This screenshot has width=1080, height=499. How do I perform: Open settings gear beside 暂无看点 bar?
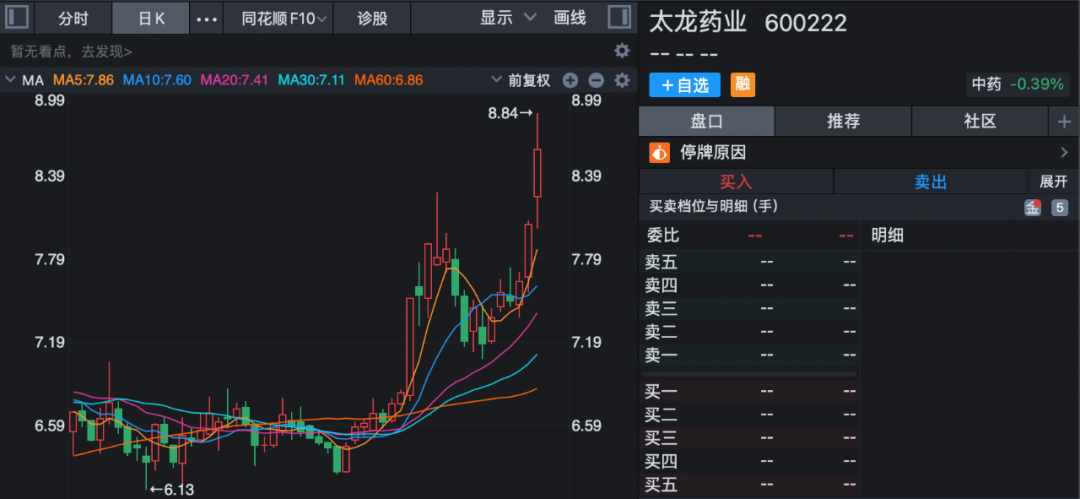[622, 51]
